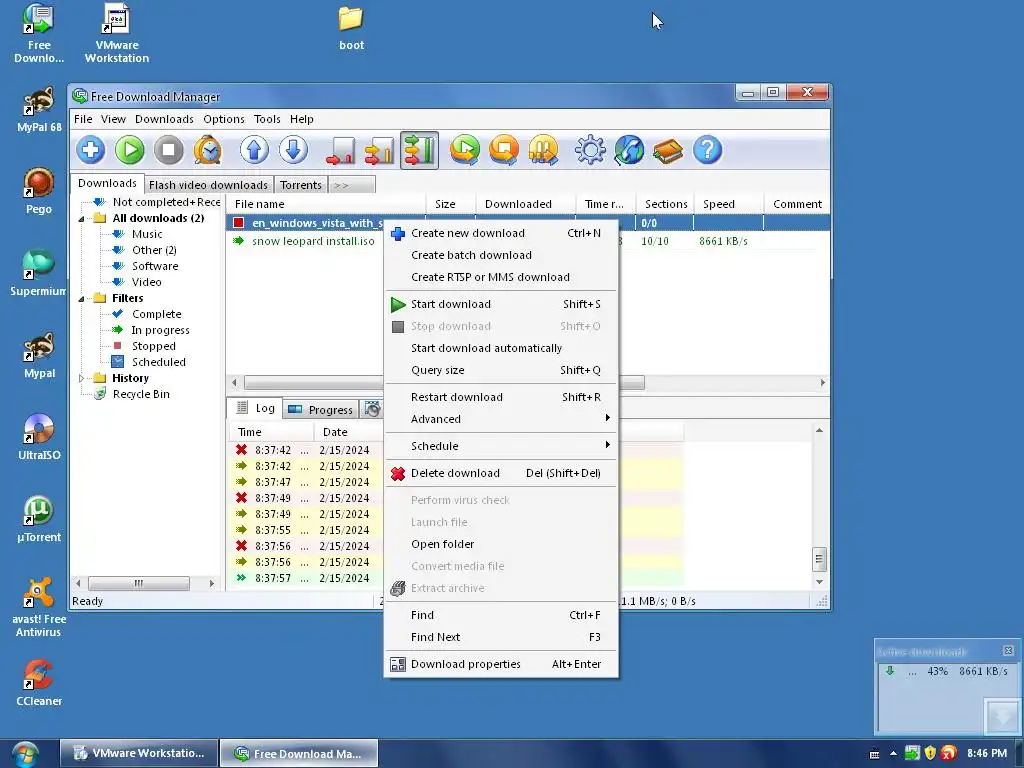The width and height of the screenshot is (1024, 768).
Task: Select the heavy traffic mode toolbar icon
Action: pos(419,151)
